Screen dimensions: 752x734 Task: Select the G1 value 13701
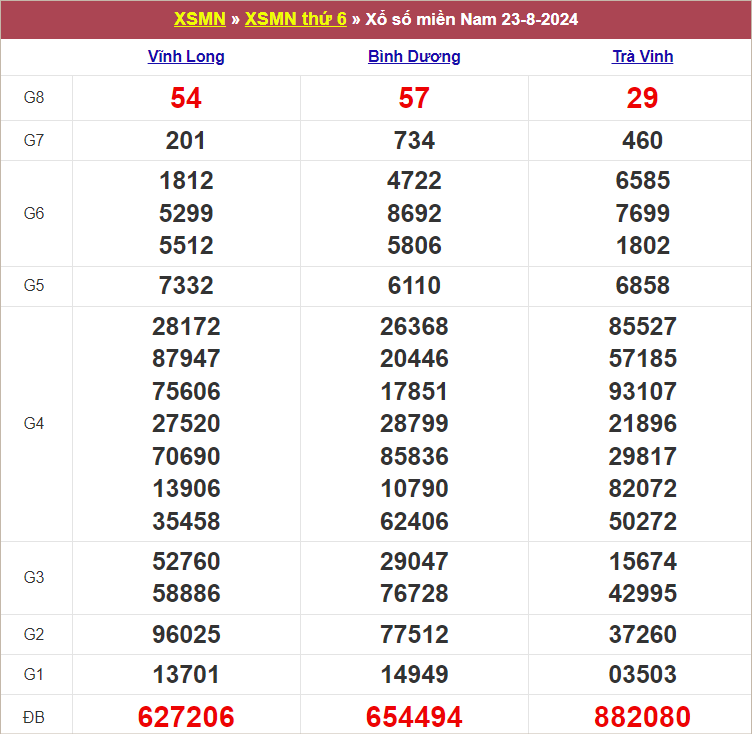(x=186, y=675)
